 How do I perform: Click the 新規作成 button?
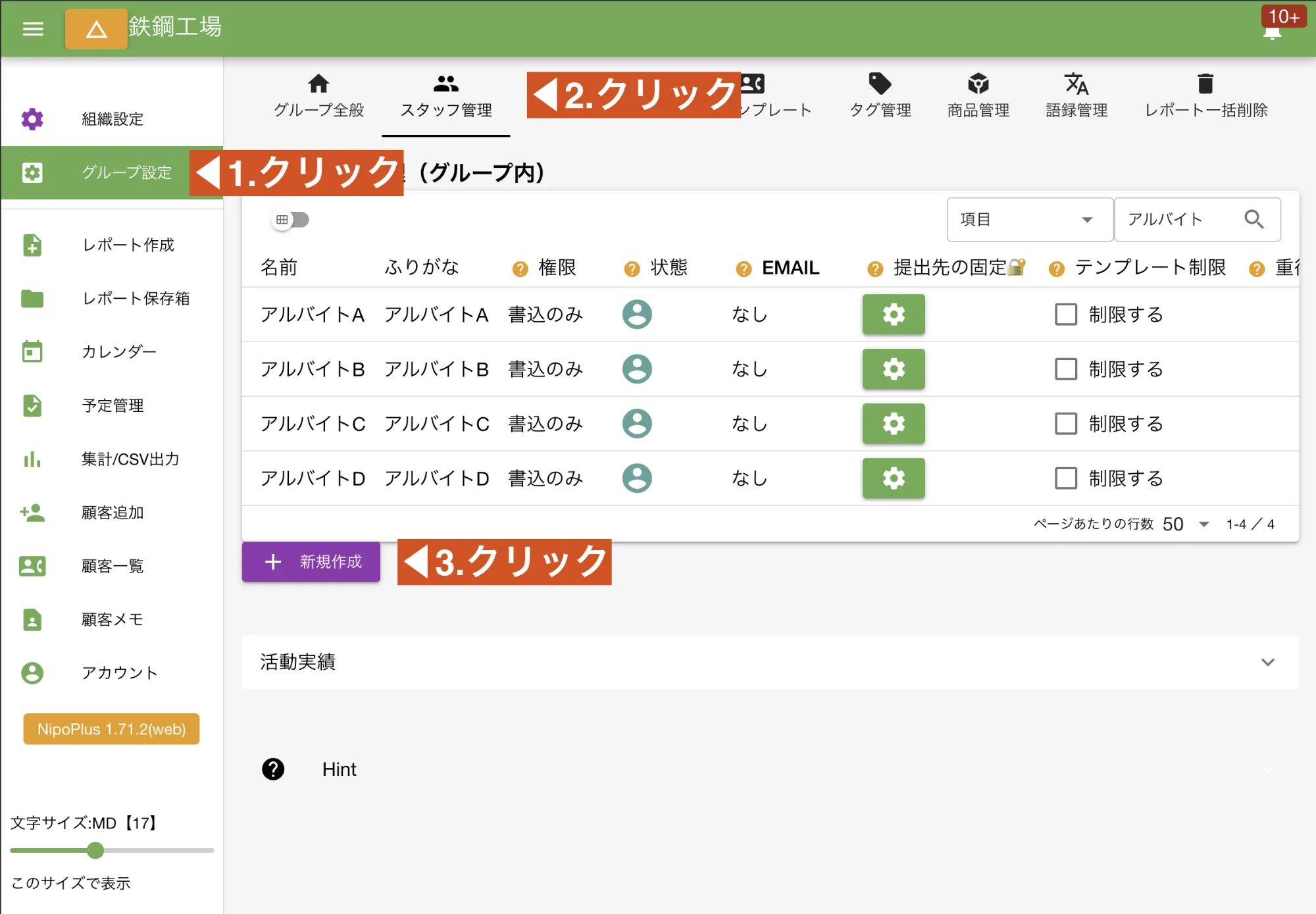[311, 562]
